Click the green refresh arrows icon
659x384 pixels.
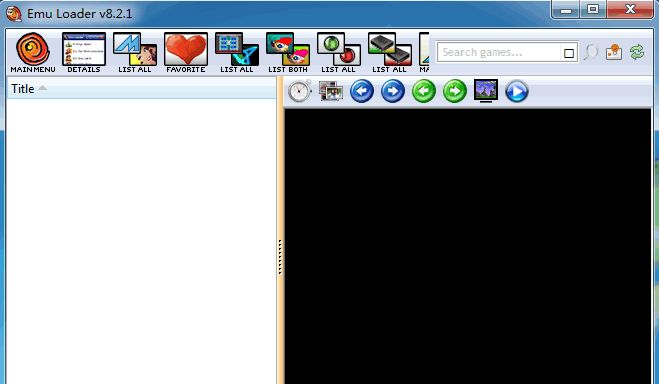pos(637,52)
